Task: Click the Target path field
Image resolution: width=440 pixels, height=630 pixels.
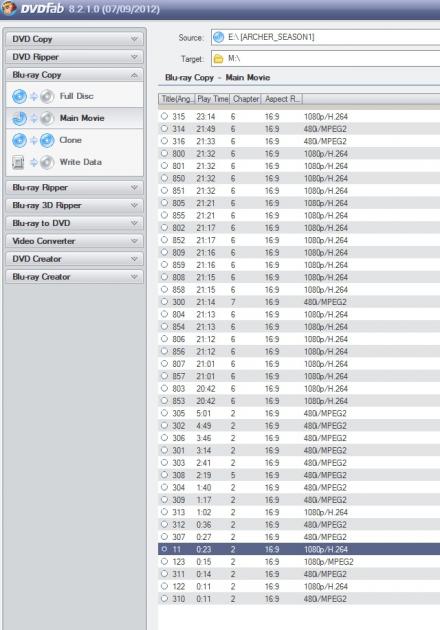Action: 325,59
